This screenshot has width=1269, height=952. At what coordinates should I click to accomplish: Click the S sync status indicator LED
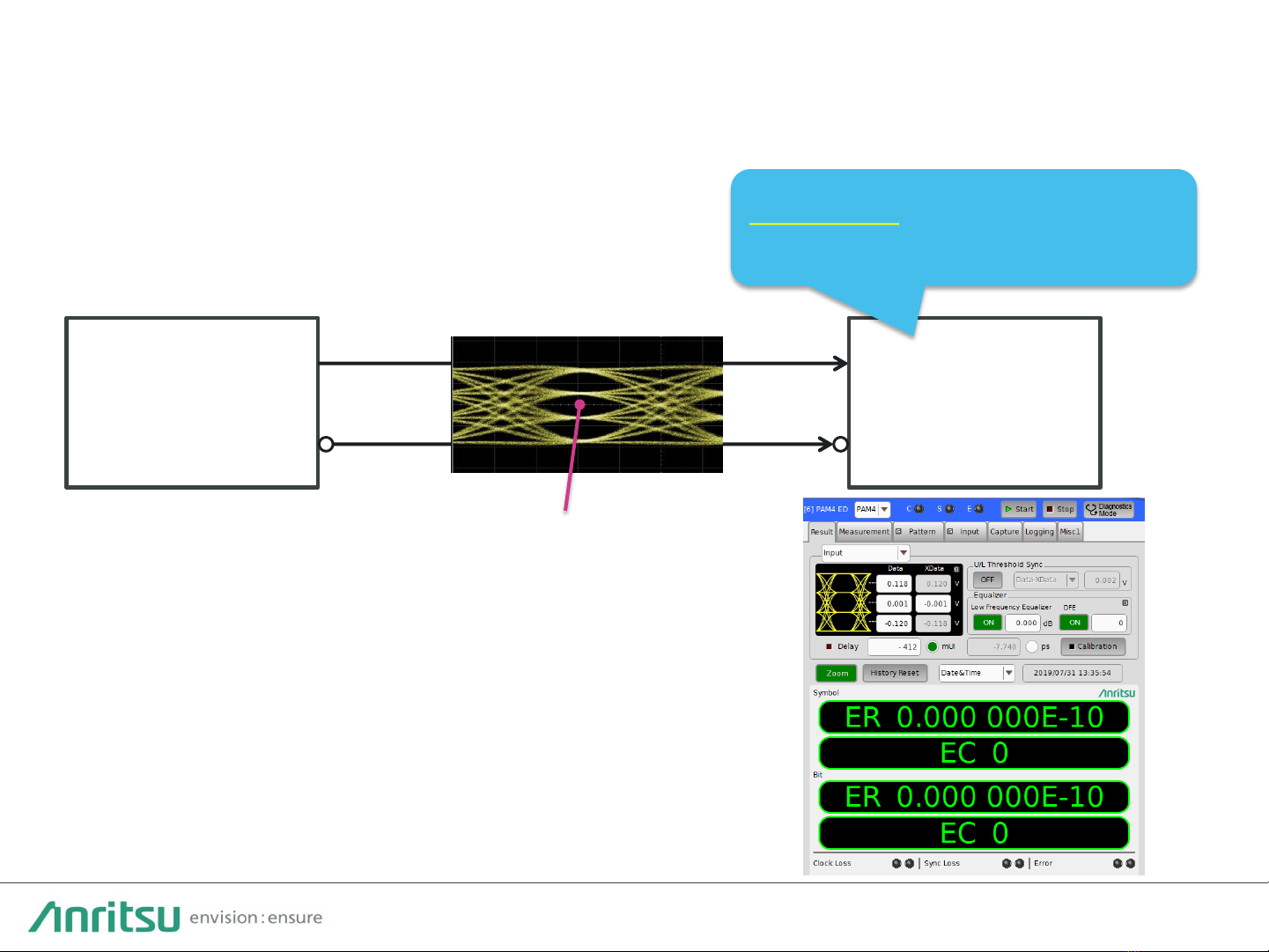tap(949, 509)
